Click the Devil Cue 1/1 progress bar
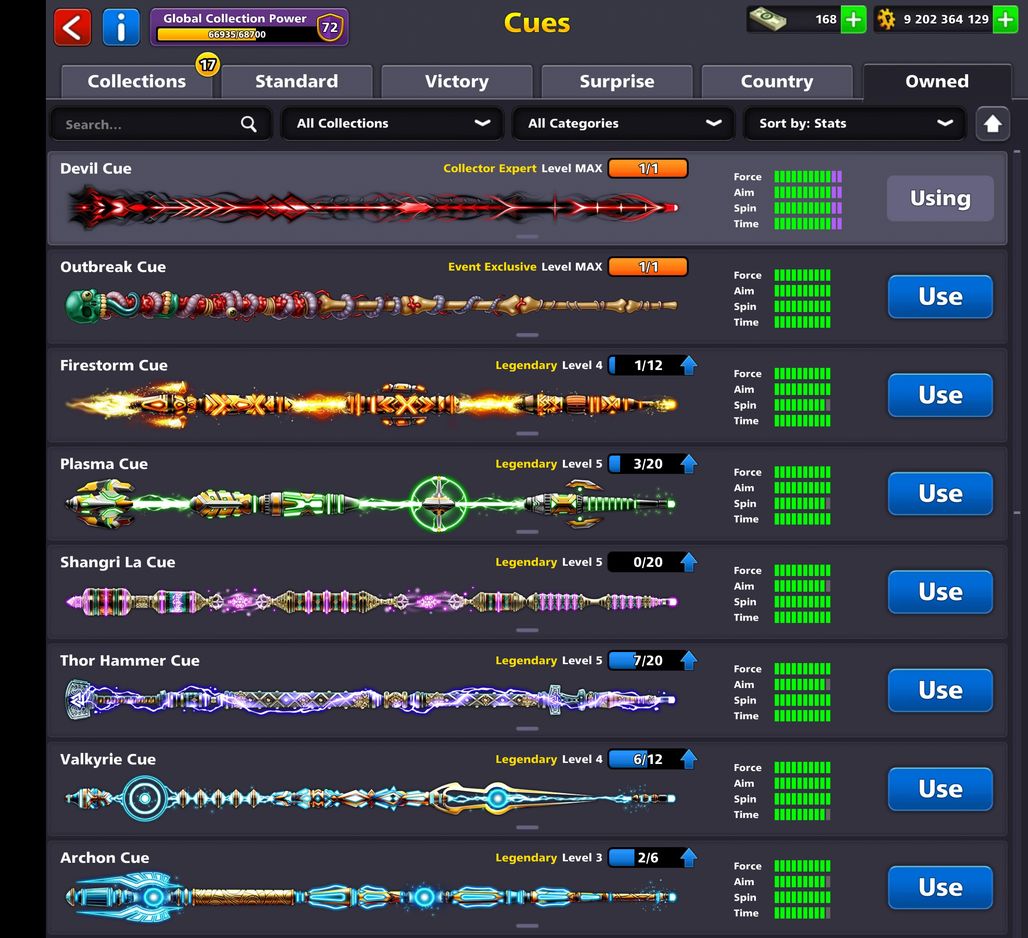Screen dimensions: 1028x938 648,168
